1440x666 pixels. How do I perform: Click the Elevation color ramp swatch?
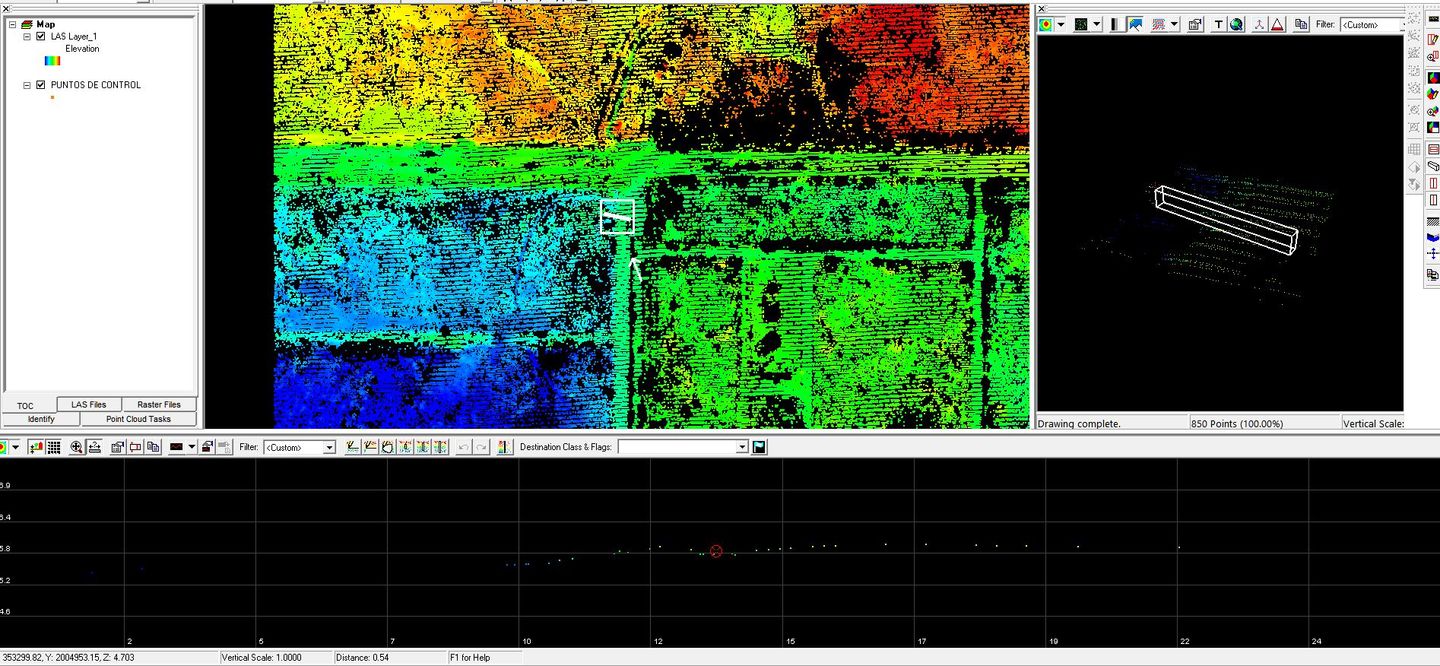pyautogui.click(x=53, y=61)
